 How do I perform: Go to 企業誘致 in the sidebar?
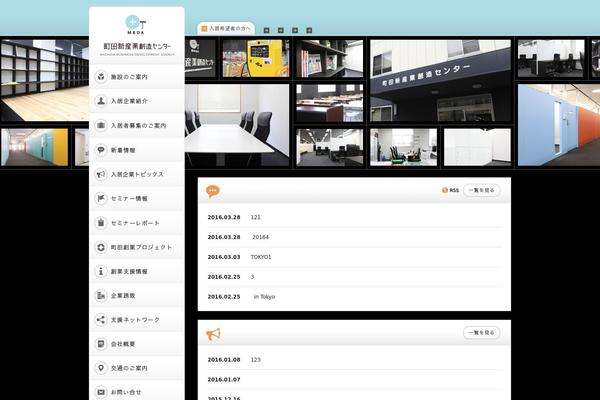click(137, 296)
